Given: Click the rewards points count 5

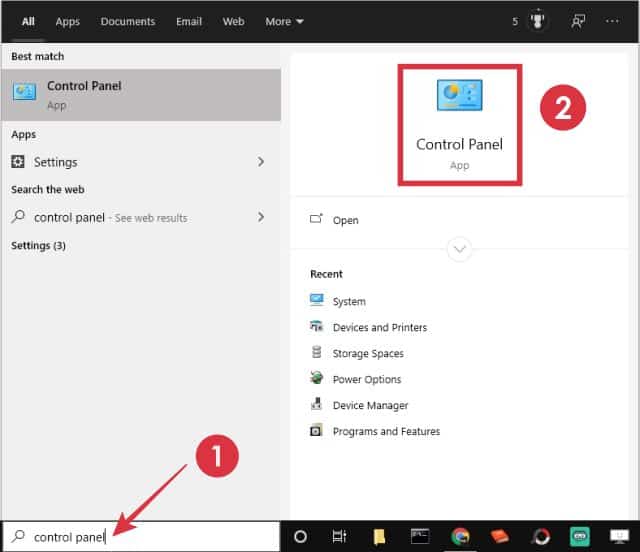Looking at the screenshot, I should (515, 21).
